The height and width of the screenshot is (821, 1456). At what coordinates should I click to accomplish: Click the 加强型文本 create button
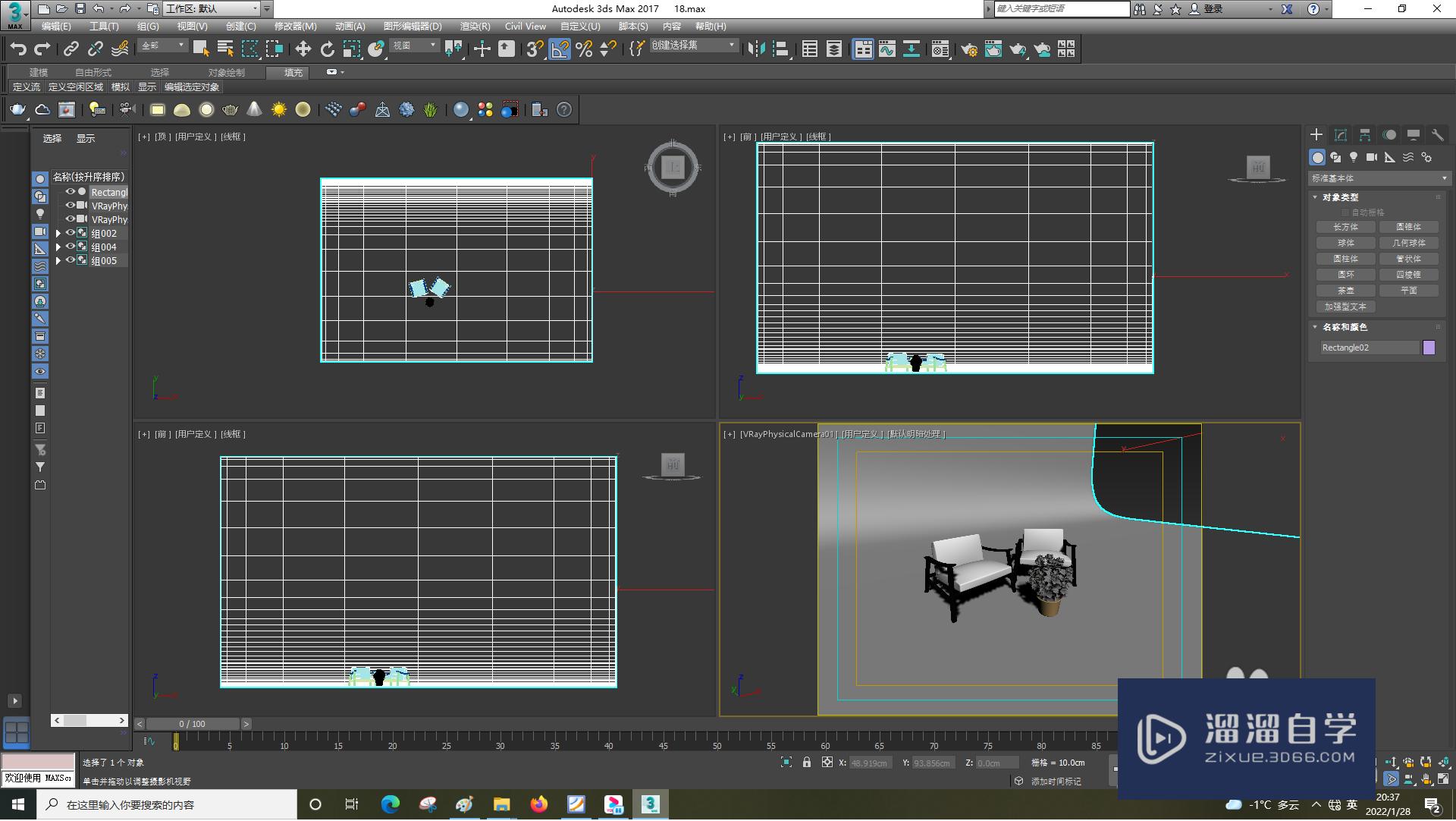(1345, 307)
